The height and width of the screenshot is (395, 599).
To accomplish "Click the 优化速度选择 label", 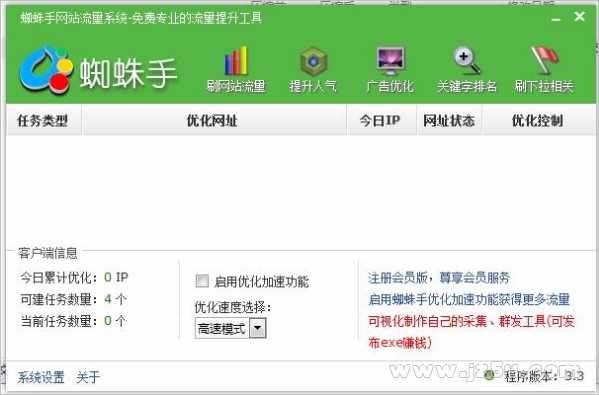I will click(x=232, y=307).
